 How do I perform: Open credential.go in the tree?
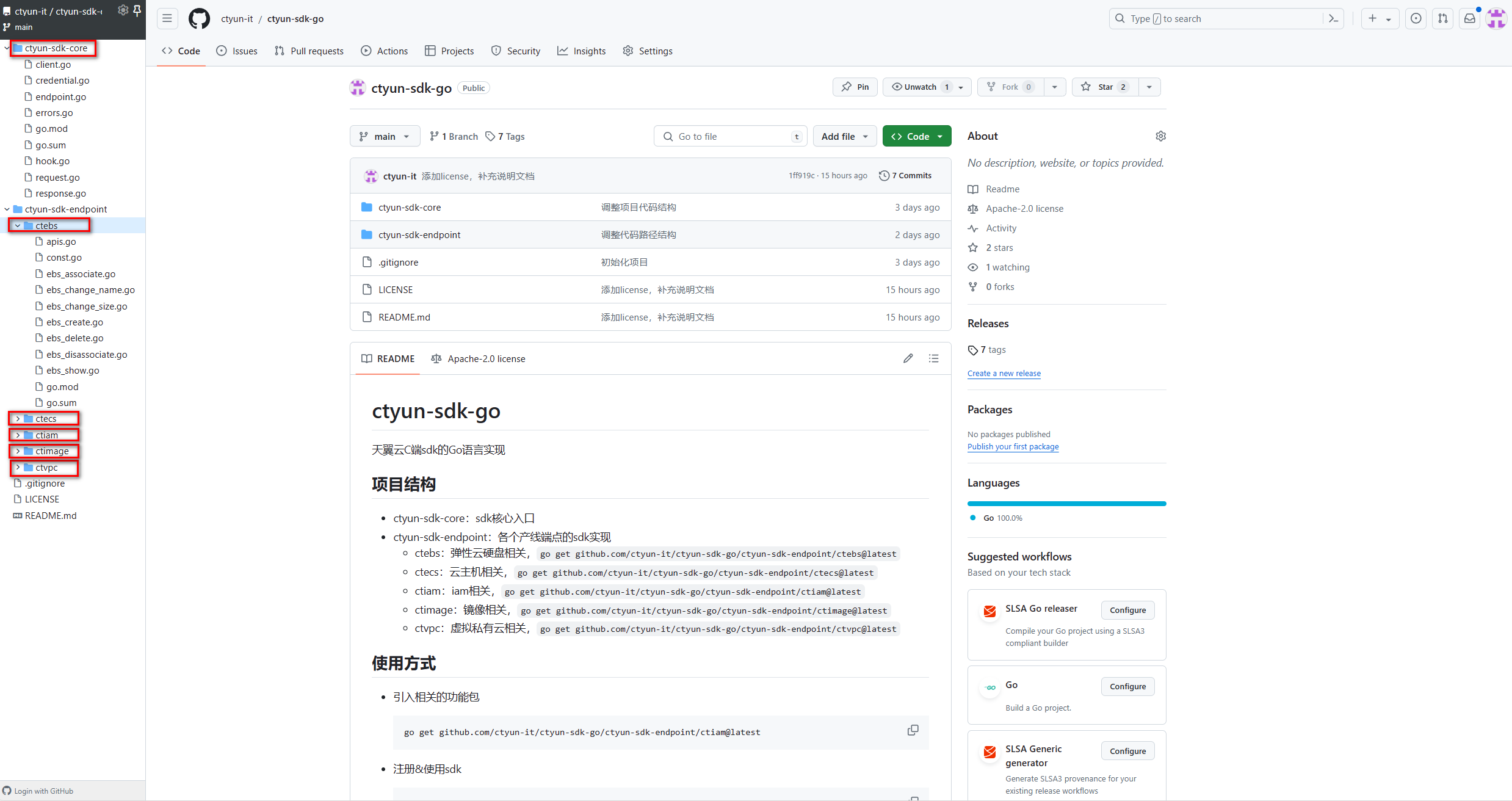click(x=62, y=81)
